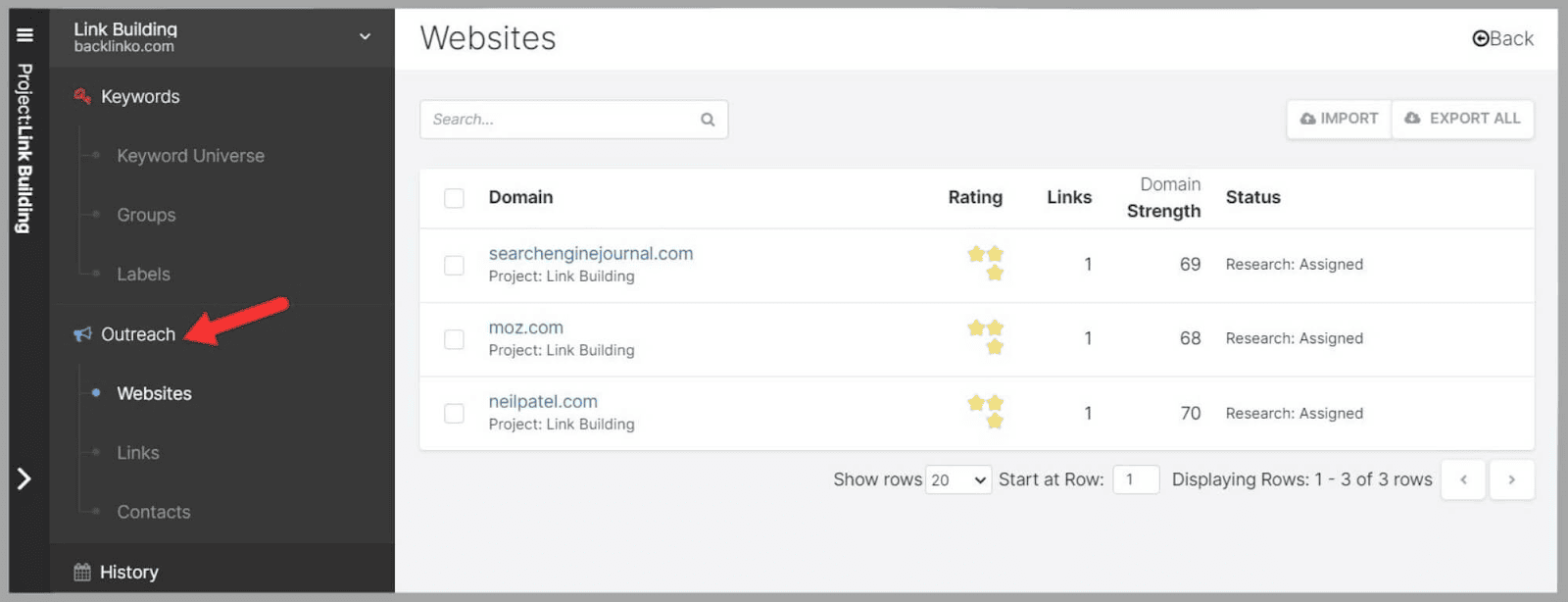Click the History calendar icon
This screenshot has height=602, width=1568.
point(82,573)
